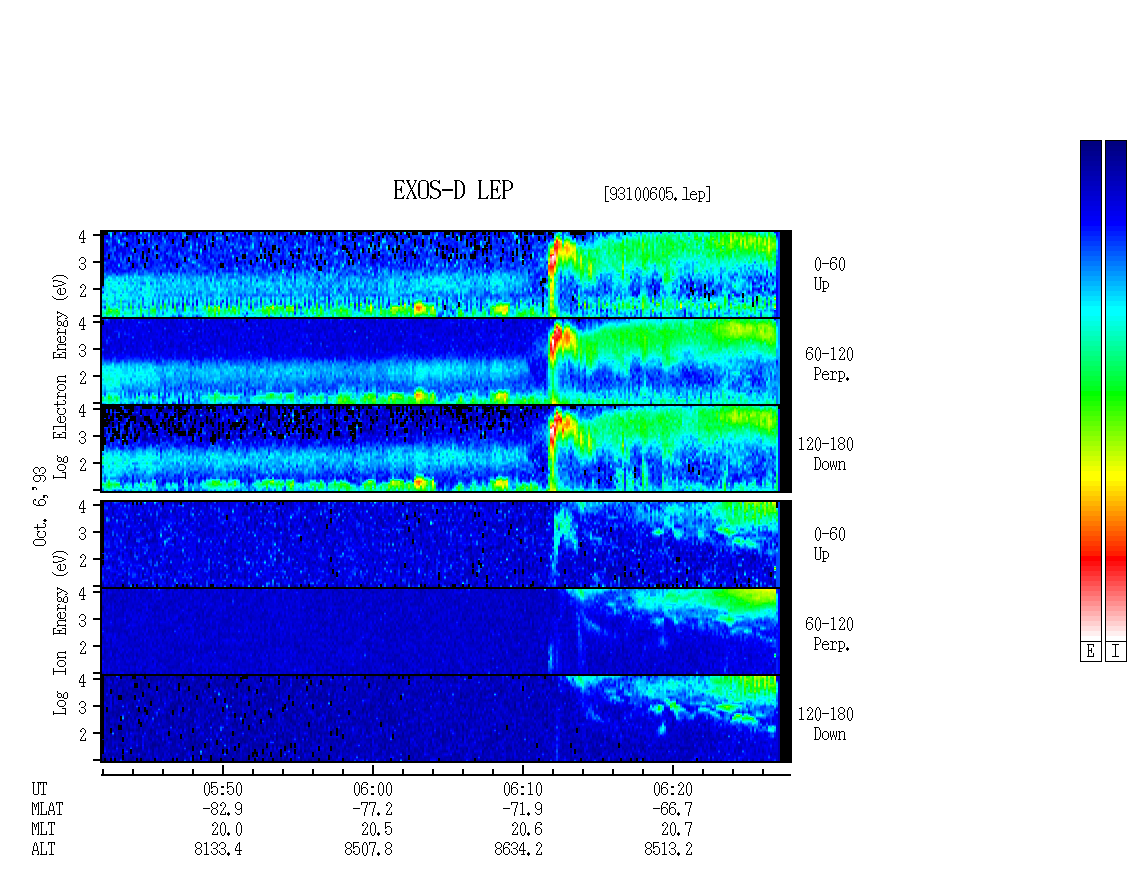Click the MLT value 20.5

coord(377,830)
